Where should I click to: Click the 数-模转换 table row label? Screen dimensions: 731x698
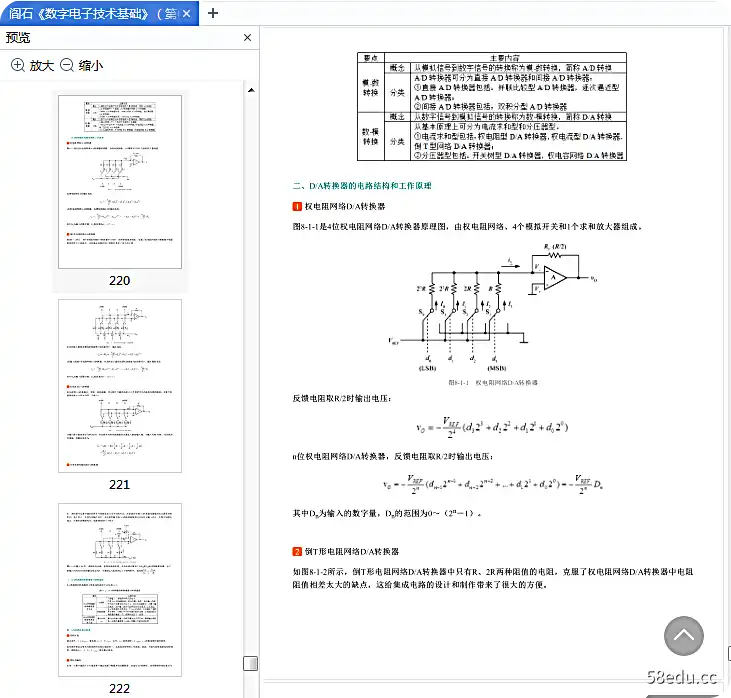(x=371, y=136)
